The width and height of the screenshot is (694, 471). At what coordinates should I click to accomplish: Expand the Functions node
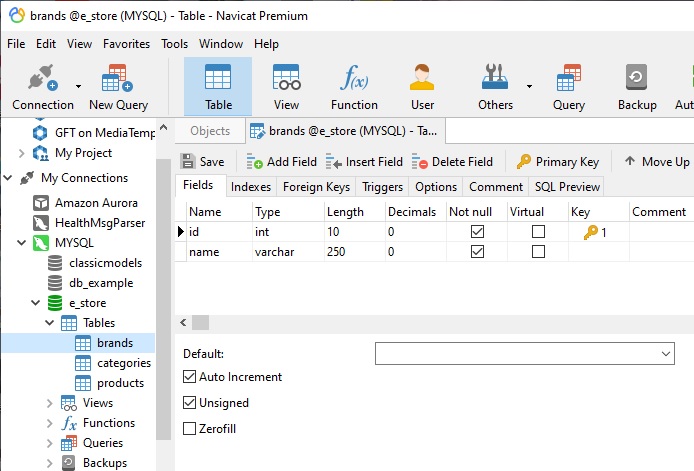tap(50, 423)
